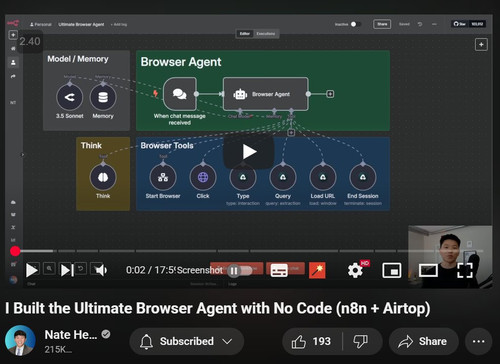Viewport: 500px width, 364px height.
Task: Turn on subtitles/closed captions
Action: coord(279,270)
